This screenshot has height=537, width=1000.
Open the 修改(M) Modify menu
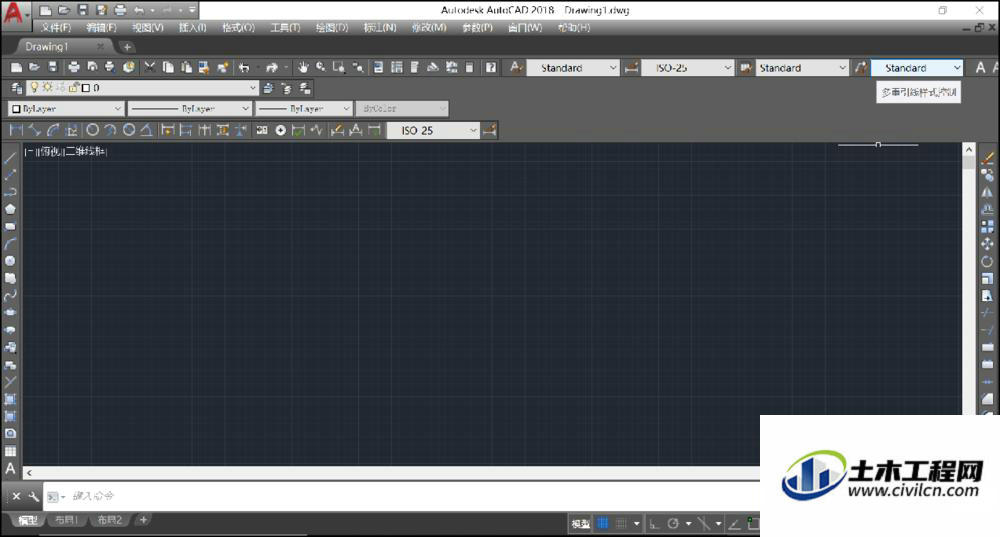(x=429, y=27)
